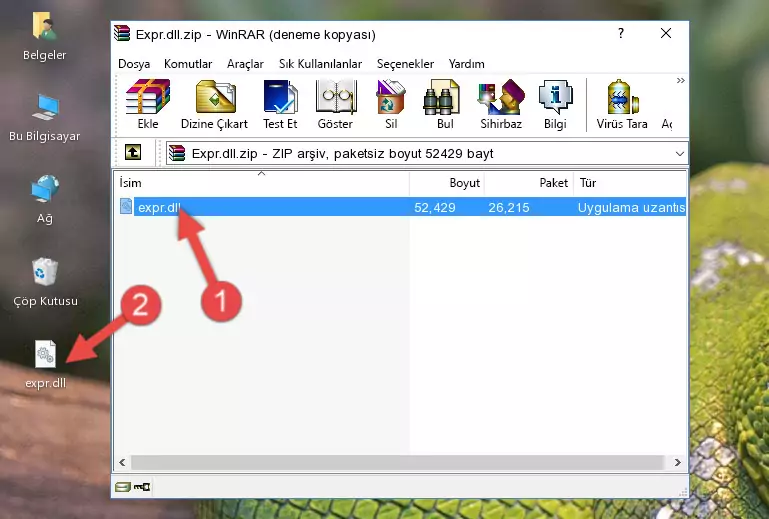
Task: Click the 26,215 packed size cell
Action: coord(509,208)
